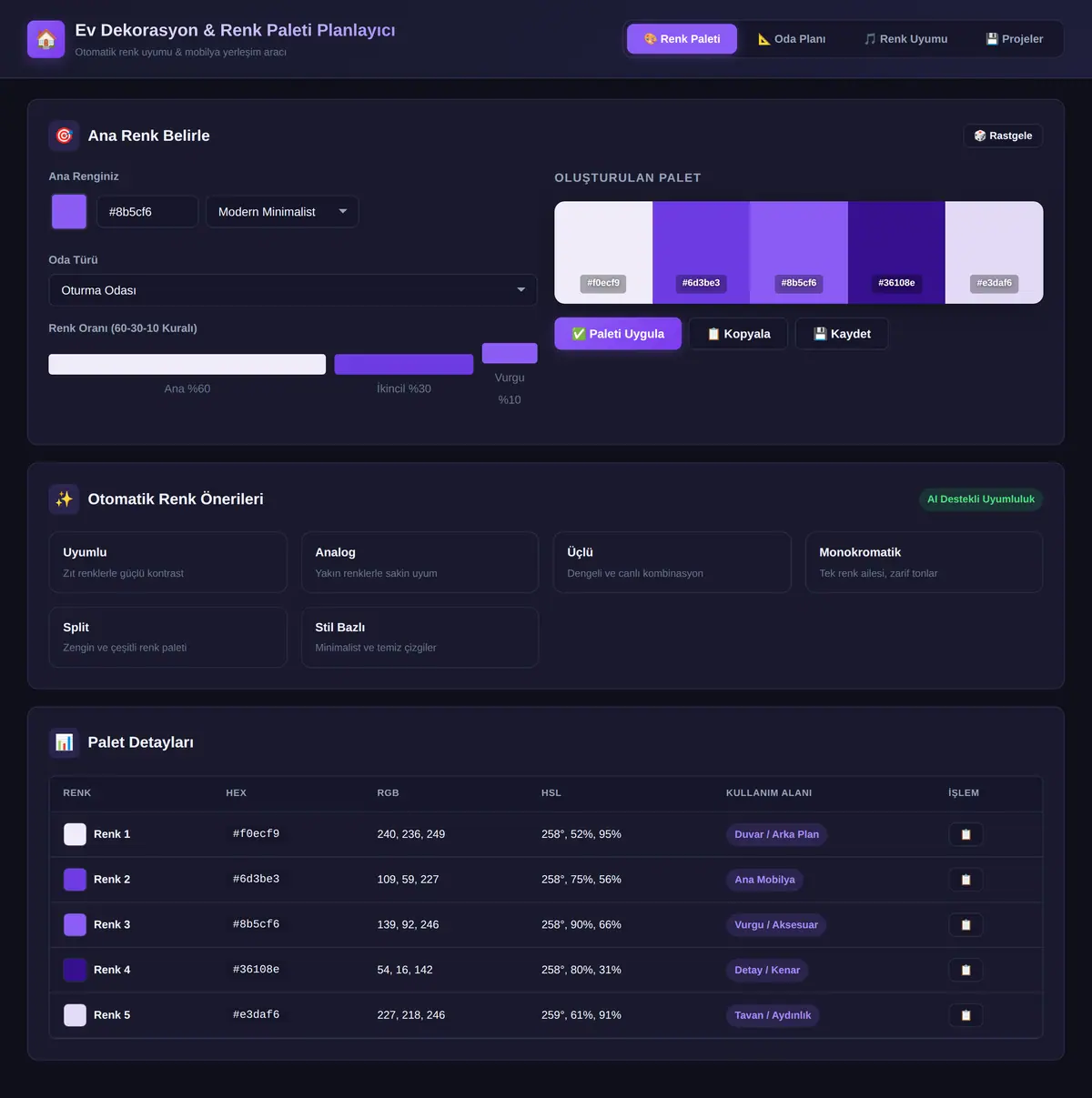Viewport: 1092px width, 1098px height.
Task: Copy Renk 3 using its clipboard icon
Action: click(x=966, y=925)
